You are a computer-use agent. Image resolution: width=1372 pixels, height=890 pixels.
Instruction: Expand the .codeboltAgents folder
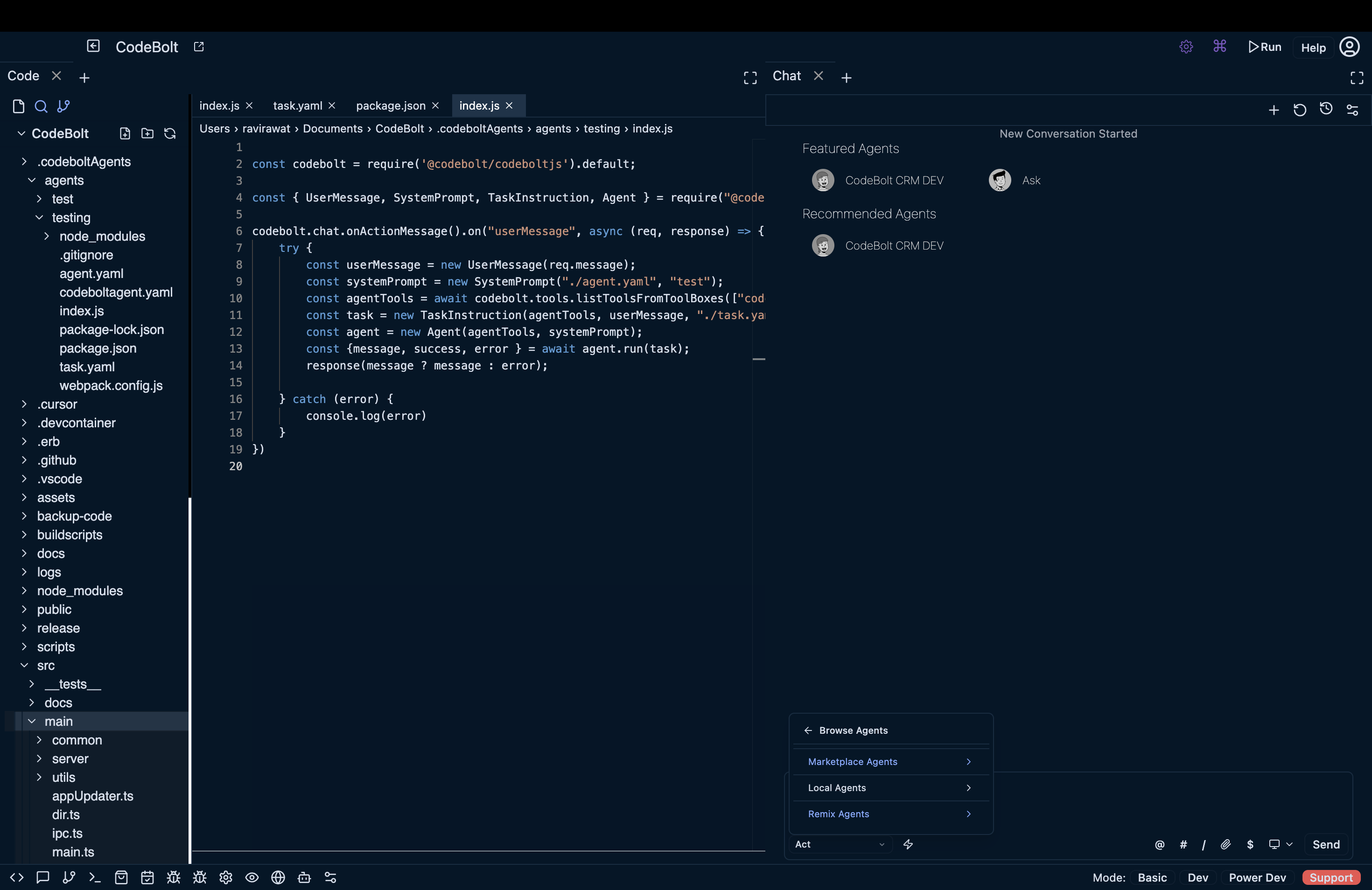point(24,162)
